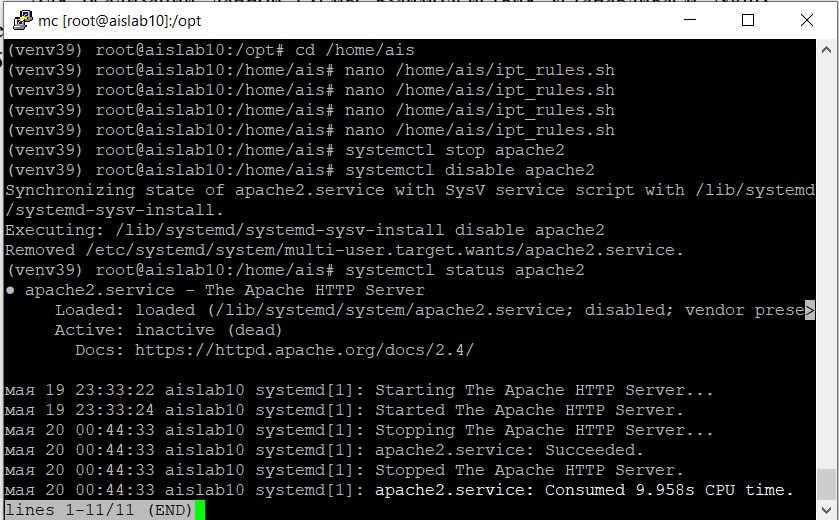
Task: Click the window title 'mc [root@aislab10]:/opt'
Action: pos(120,21)
